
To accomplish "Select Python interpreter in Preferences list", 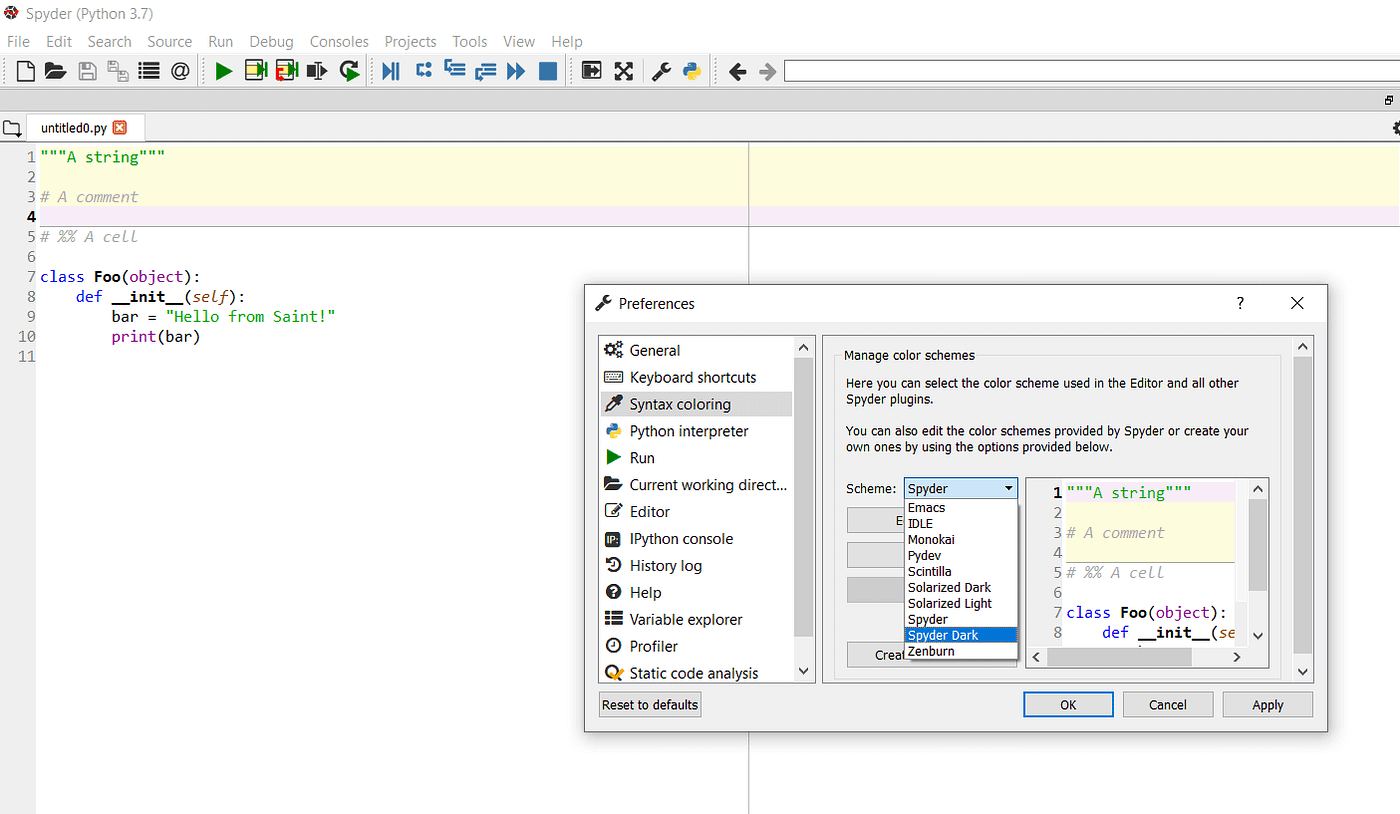I will pos(696,431).
